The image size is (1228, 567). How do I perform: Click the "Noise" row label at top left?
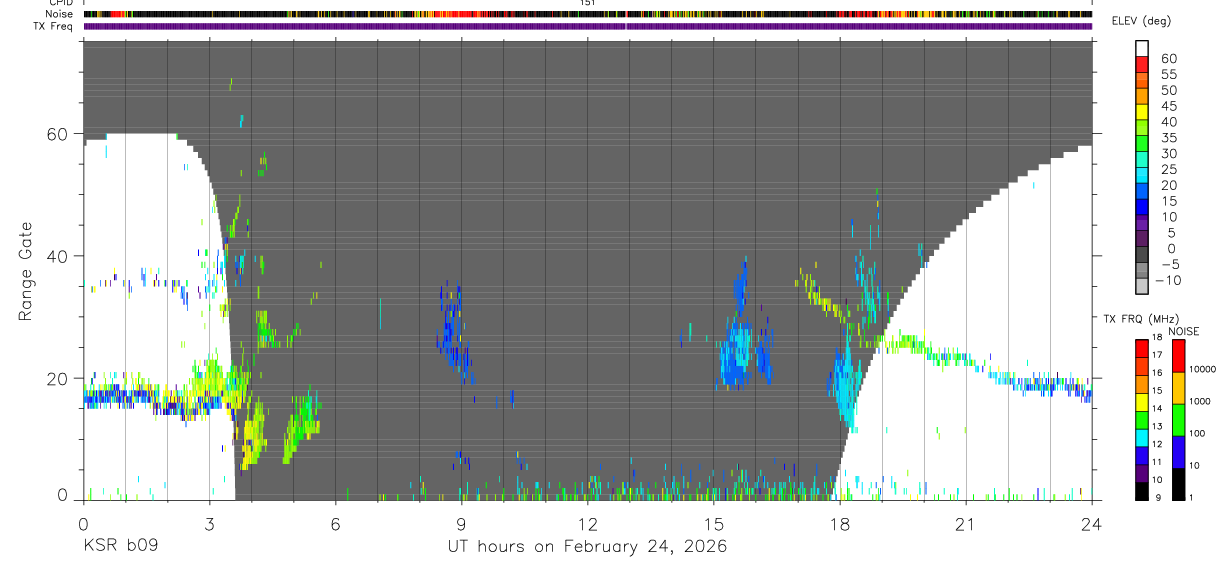point(60,14)
